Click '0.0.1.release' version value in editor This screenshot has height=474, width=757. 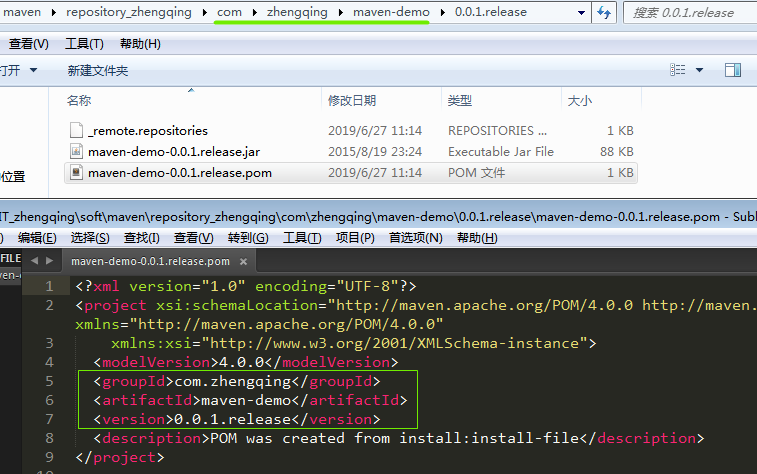233,419
